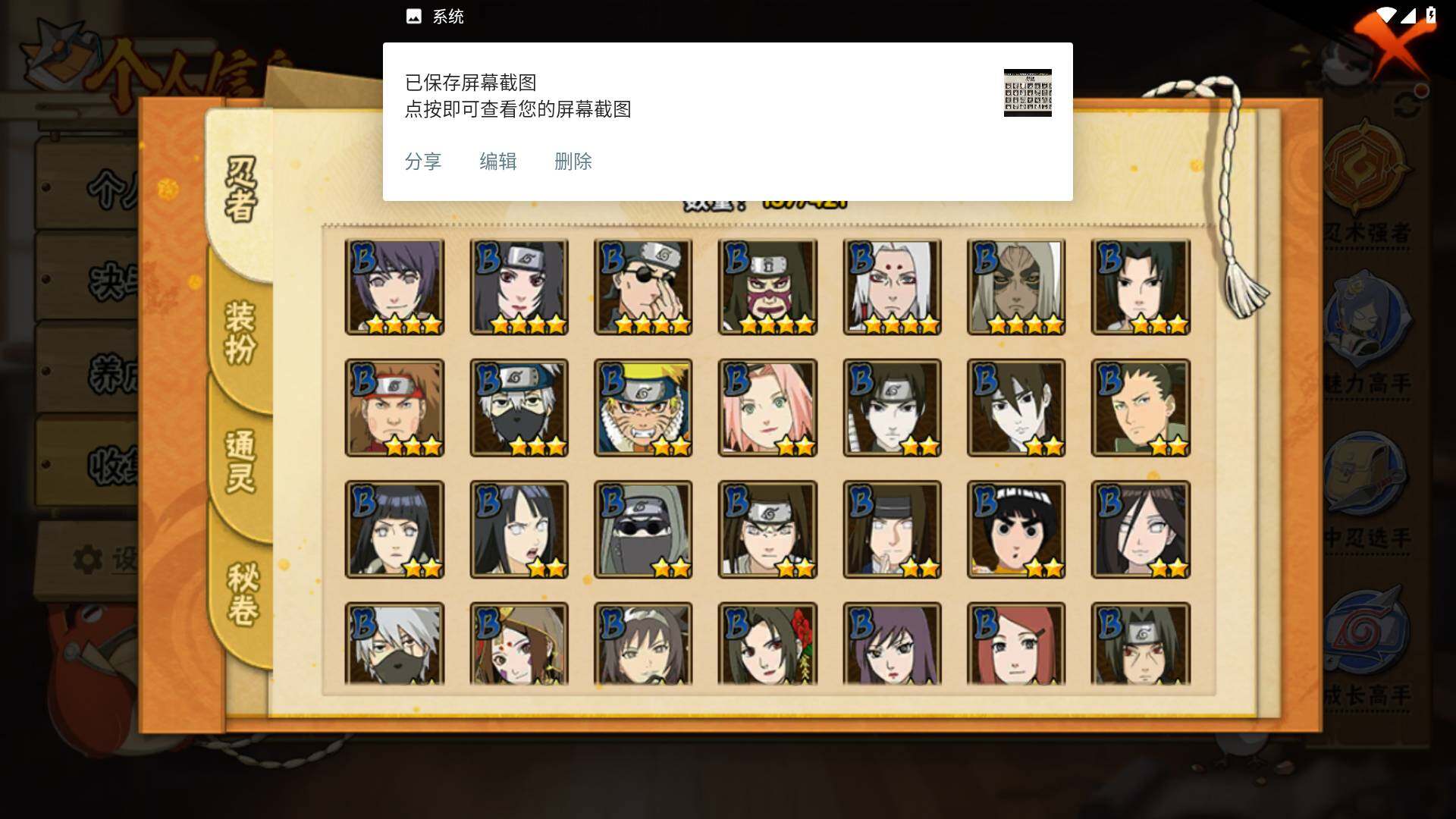Tap 删除 to delete the screenshot

573,162
